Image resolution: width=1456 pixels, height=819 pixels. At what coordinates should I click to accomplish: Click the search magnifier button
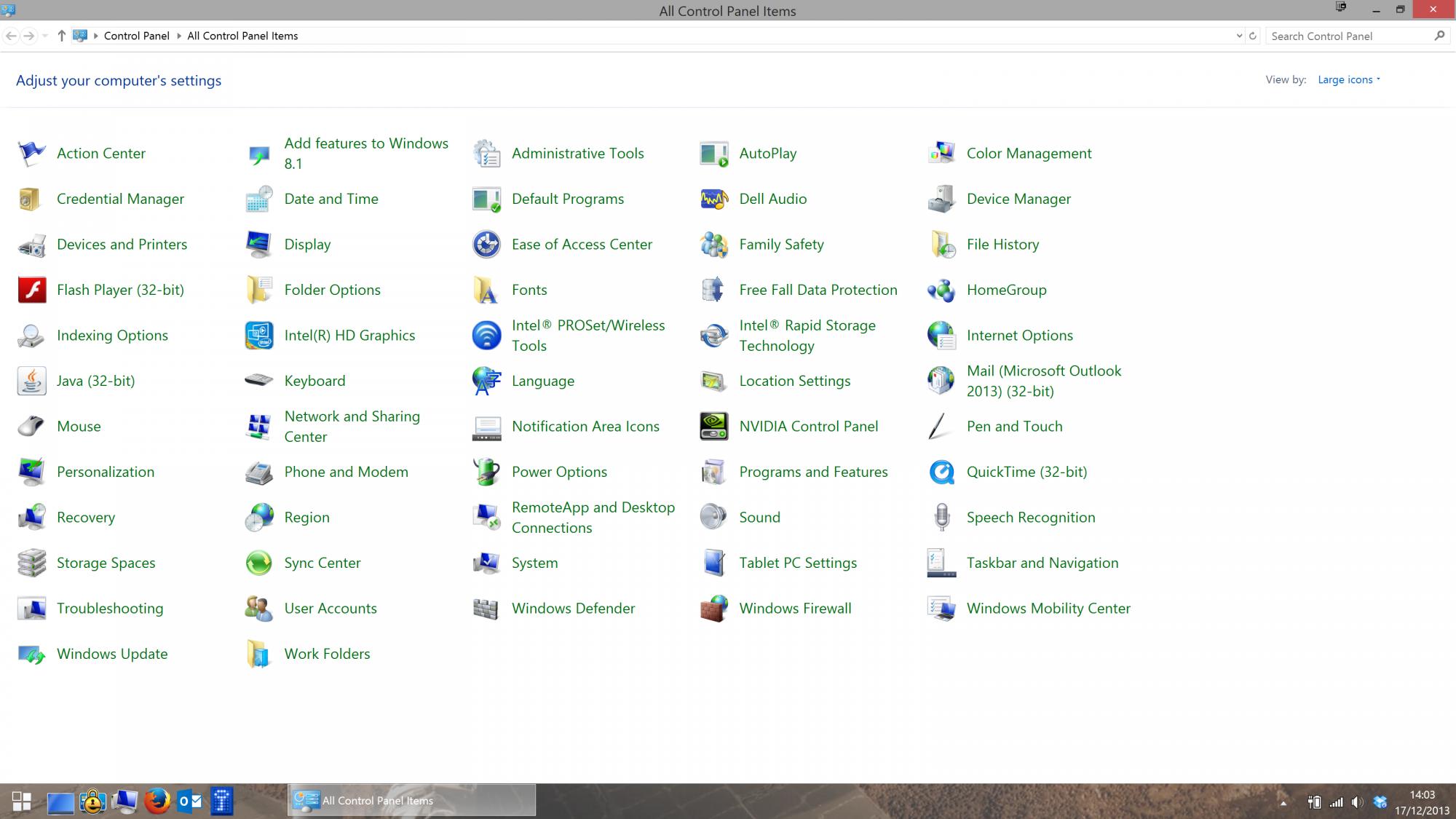point(1439,36)
